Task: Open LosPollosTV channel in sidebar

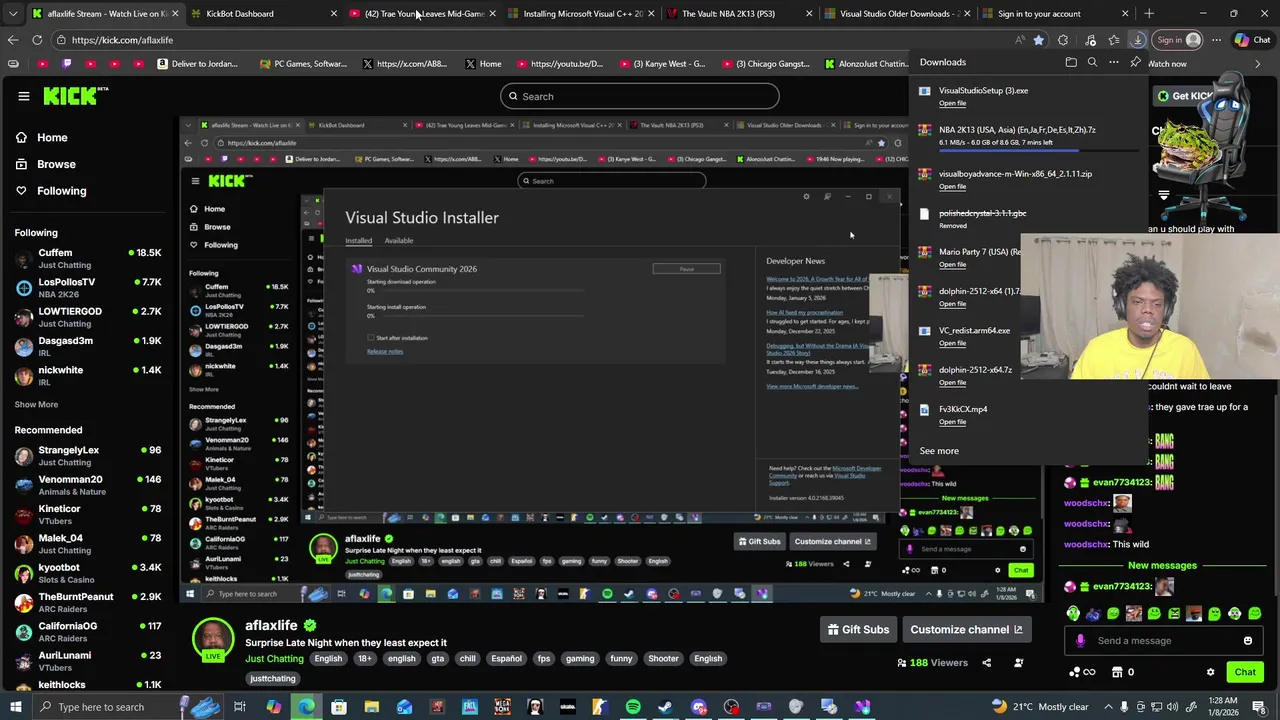Action: point(88,287)
